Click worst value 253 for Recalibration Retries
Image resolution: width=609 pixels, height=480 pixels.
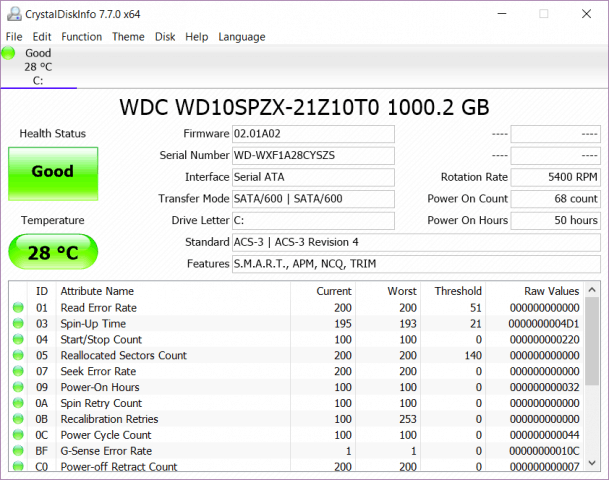point(408,419)
